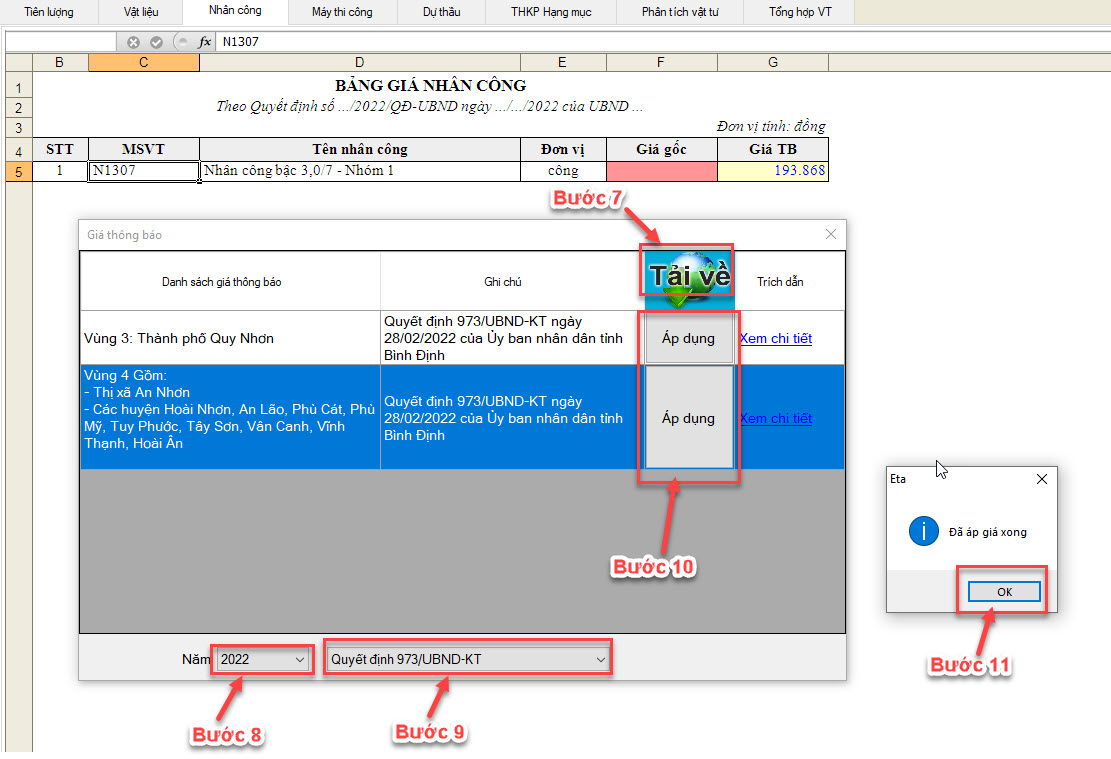The image size is (1111, 759).
Task: Confirm entry with formula bar checkmark icon
Action: click(157, 42)
